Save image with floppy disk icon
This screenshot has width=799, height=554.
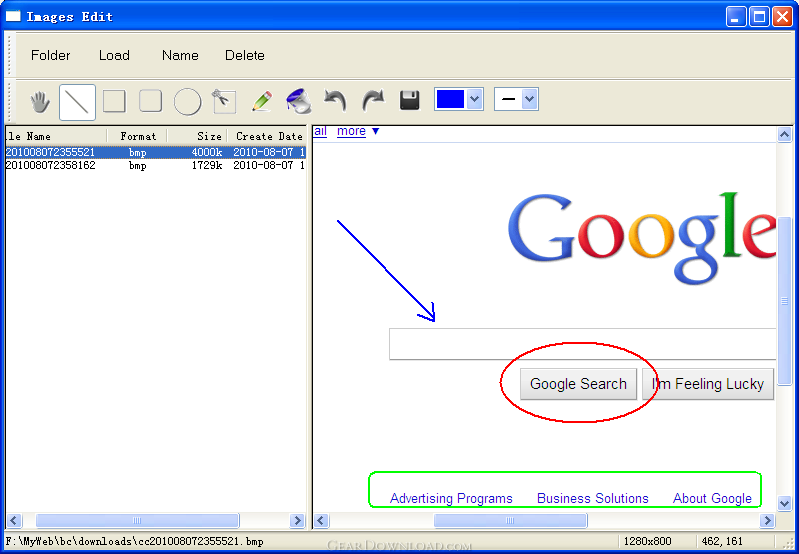click(x=409, y=100)
